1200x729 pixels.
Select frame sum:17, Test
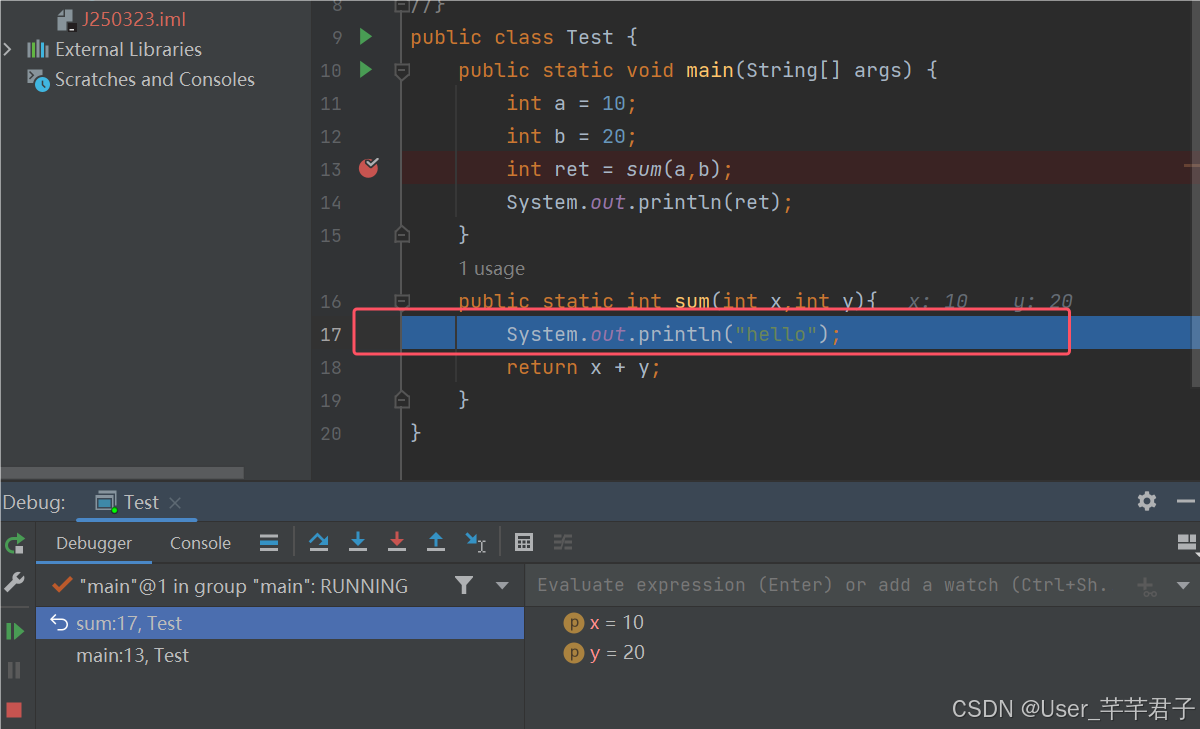[280, 623]
